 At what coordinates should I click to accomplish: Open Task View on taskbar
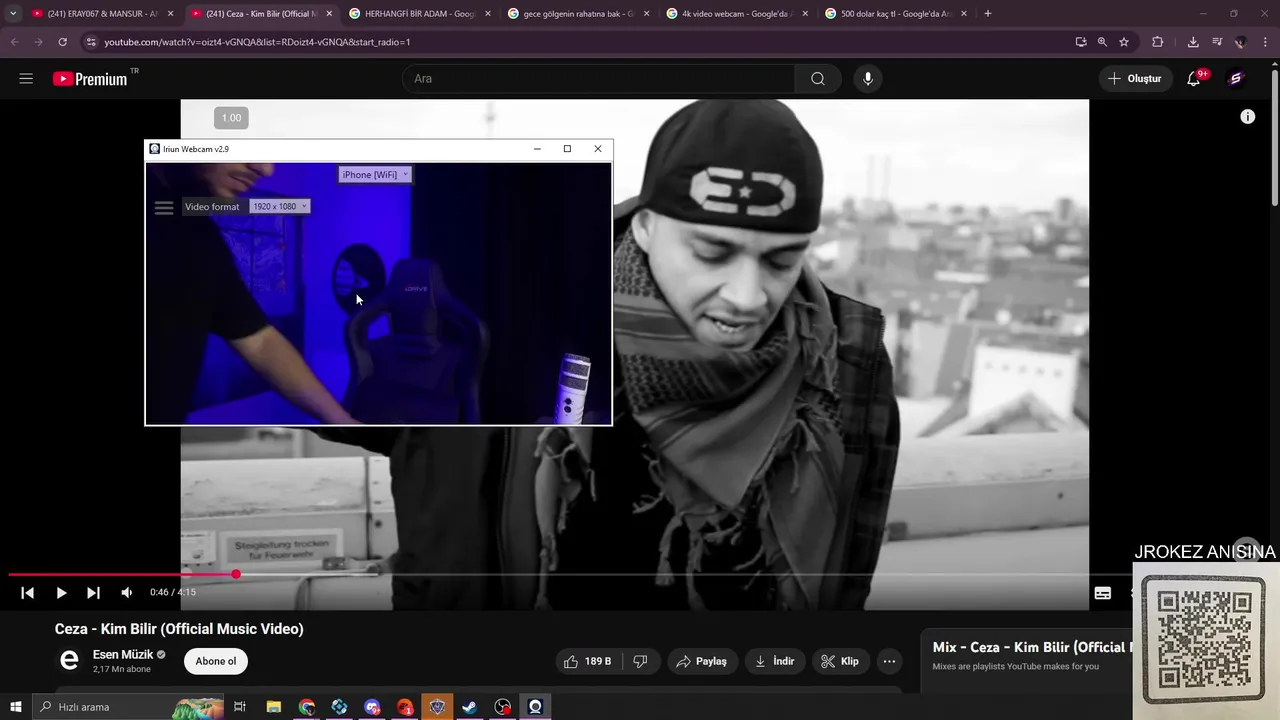240,707
